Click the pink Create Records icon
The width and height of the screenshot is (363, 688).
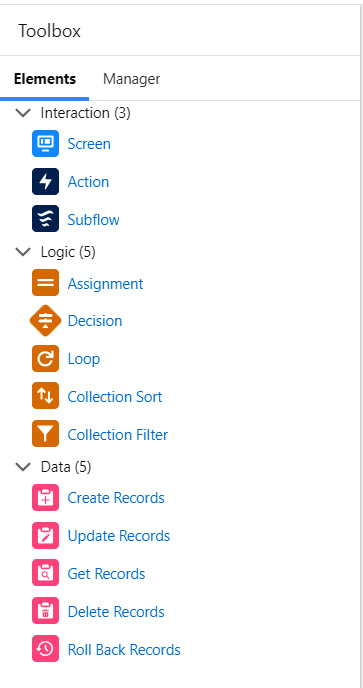pyautogui.click(x=45, y=498)
